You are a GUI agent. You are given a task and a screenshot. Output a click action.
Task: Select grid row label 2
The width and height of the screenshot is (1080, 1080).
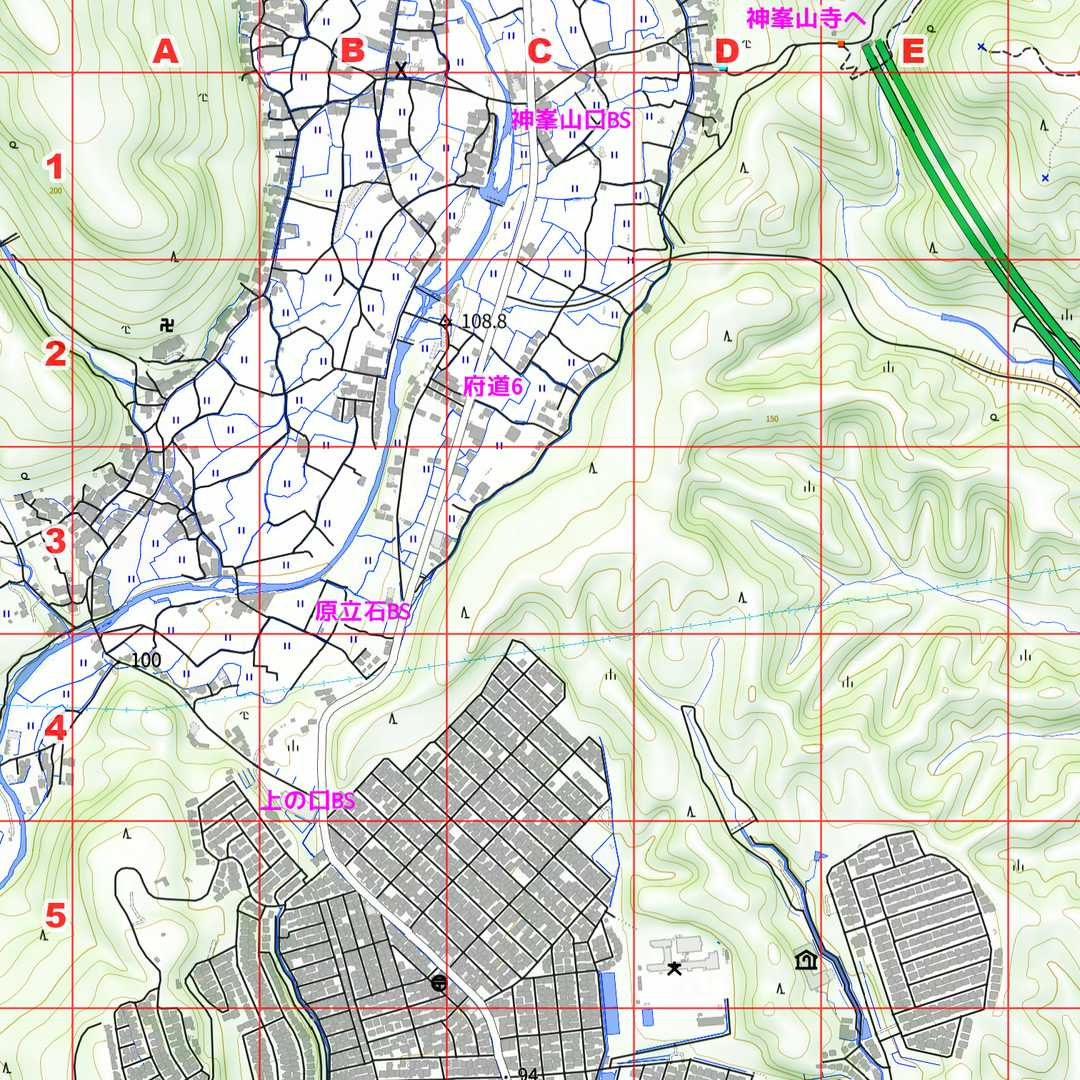[x=56, y=353]
